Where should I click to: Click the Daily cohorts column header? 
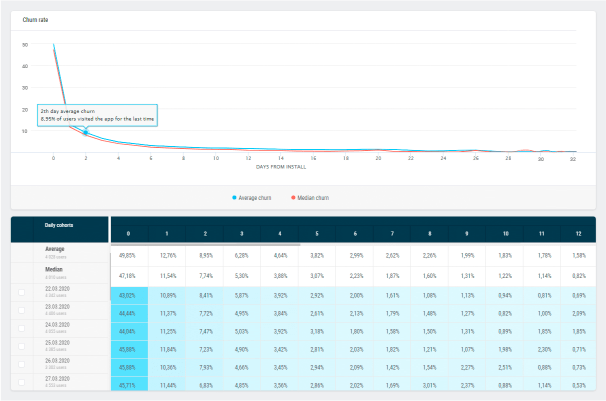tap(58, 226)
